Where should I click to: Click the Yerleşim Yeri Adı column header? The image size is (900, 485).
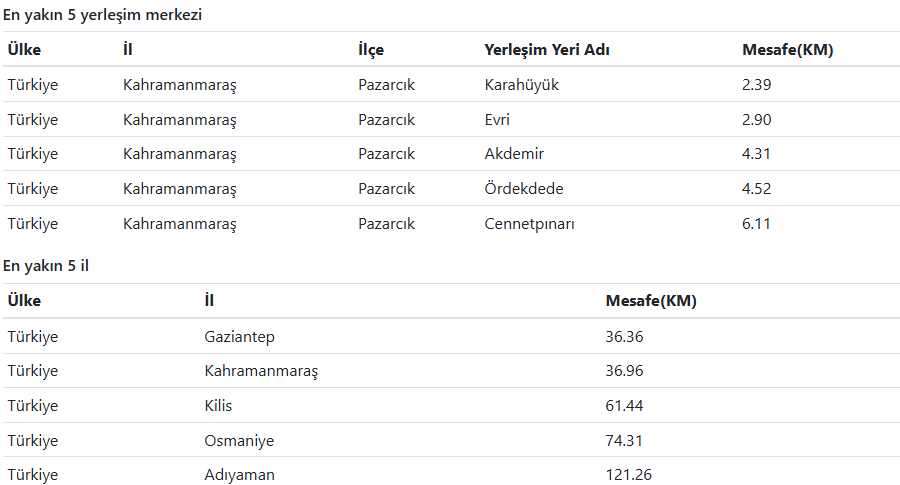click(x=546, y=50)
